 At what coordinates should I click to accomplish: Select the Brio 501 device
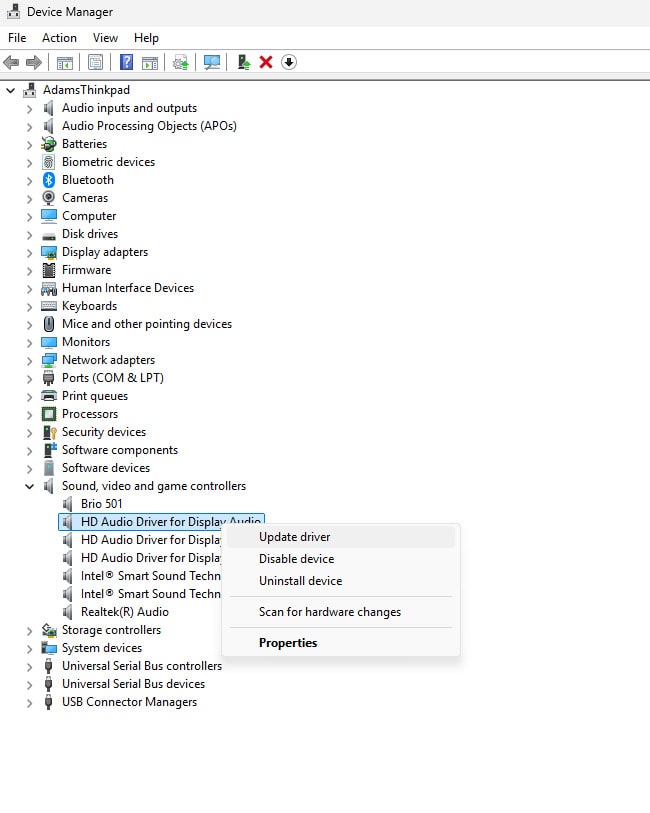101,504
